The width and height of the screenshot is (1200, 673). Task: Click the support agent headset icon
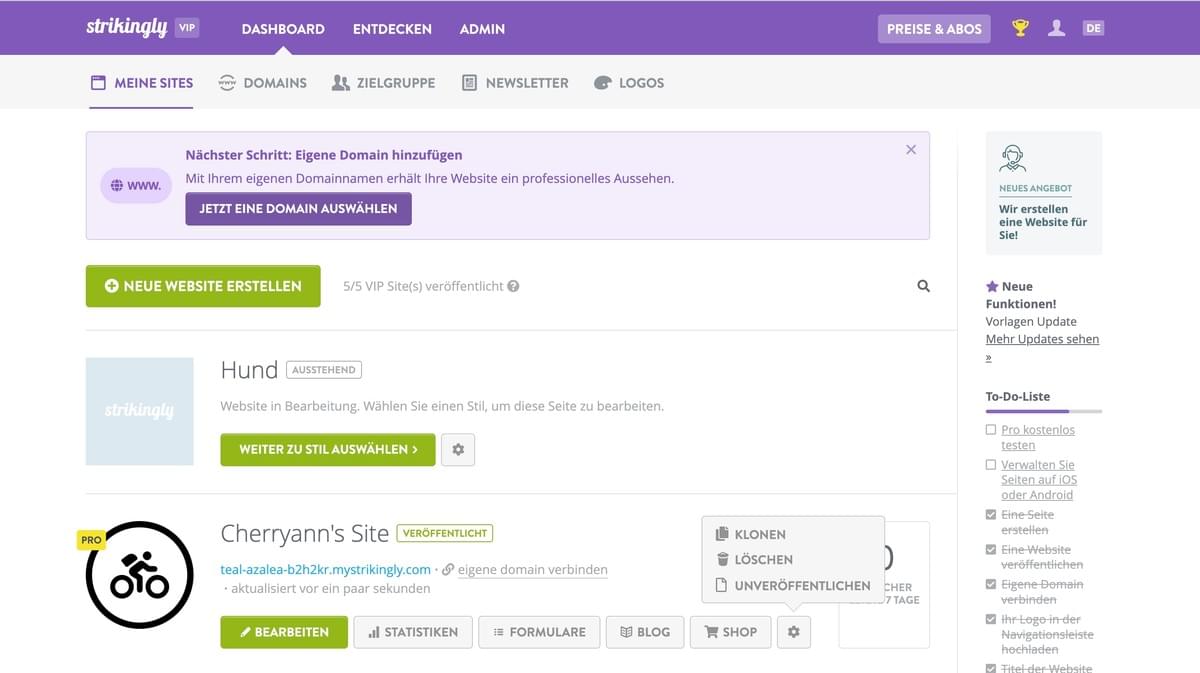(x=1012, y=158)
